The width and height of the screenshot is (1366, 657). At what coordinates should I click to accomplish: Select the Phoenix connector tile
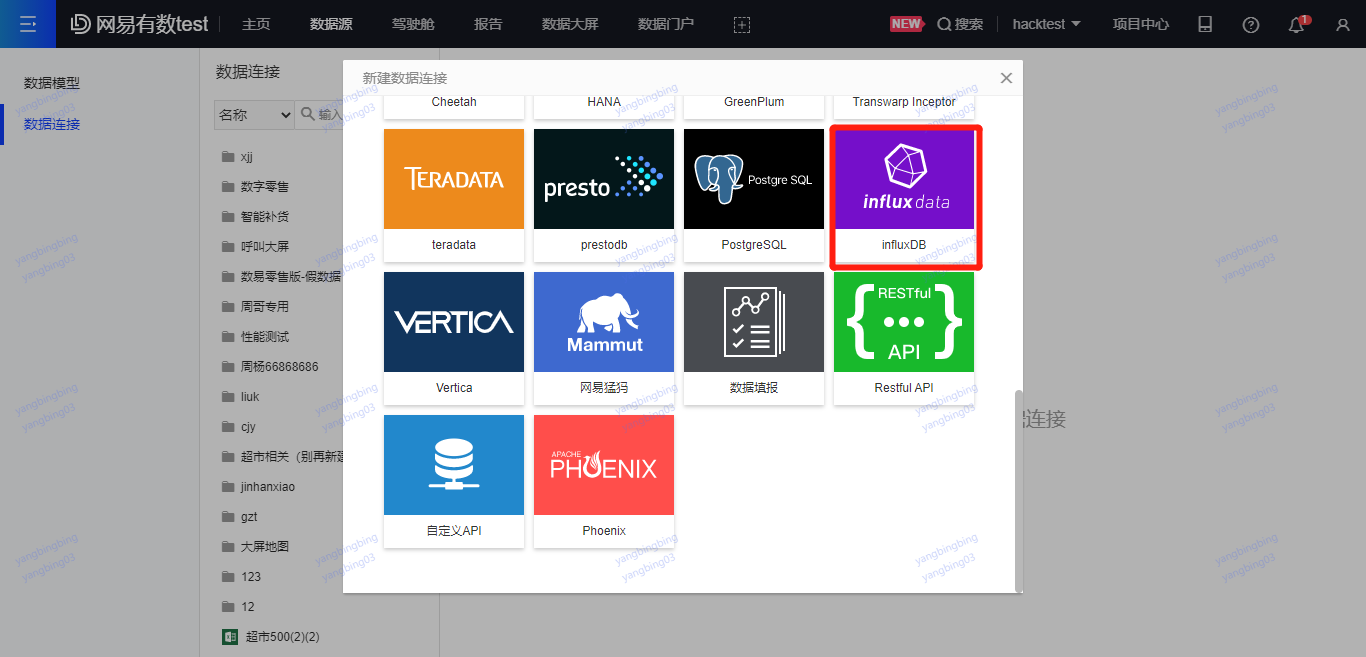(604, 481)
